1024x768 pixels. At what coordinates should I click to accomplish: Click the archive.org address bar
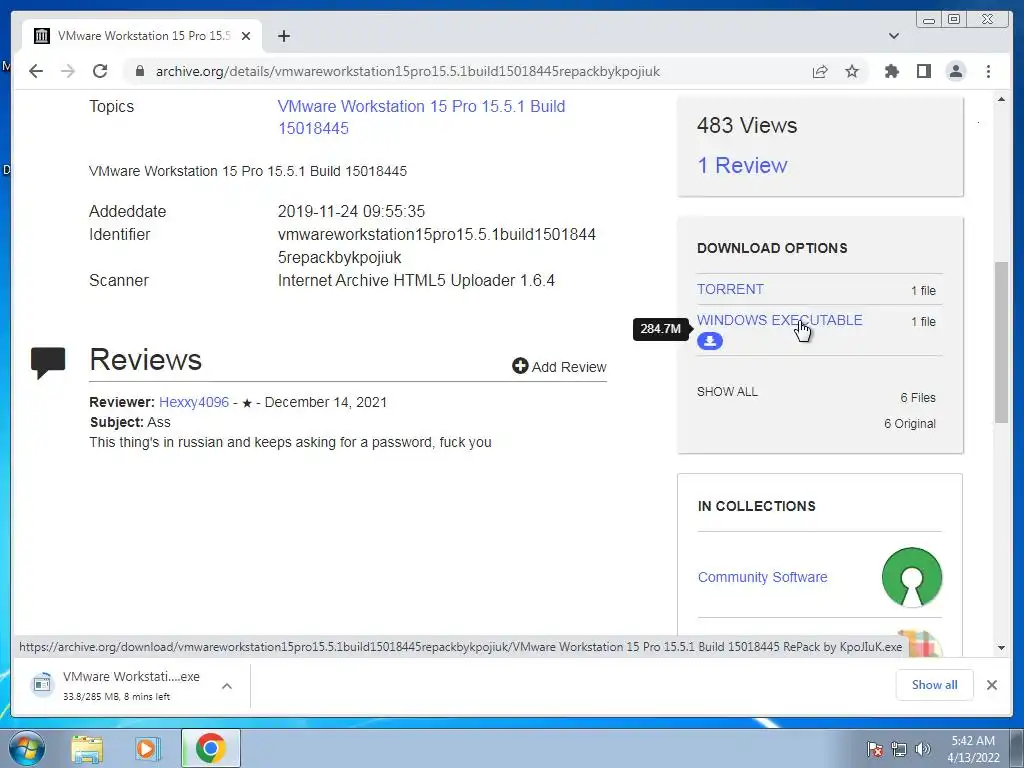click(x=408, y=71)
